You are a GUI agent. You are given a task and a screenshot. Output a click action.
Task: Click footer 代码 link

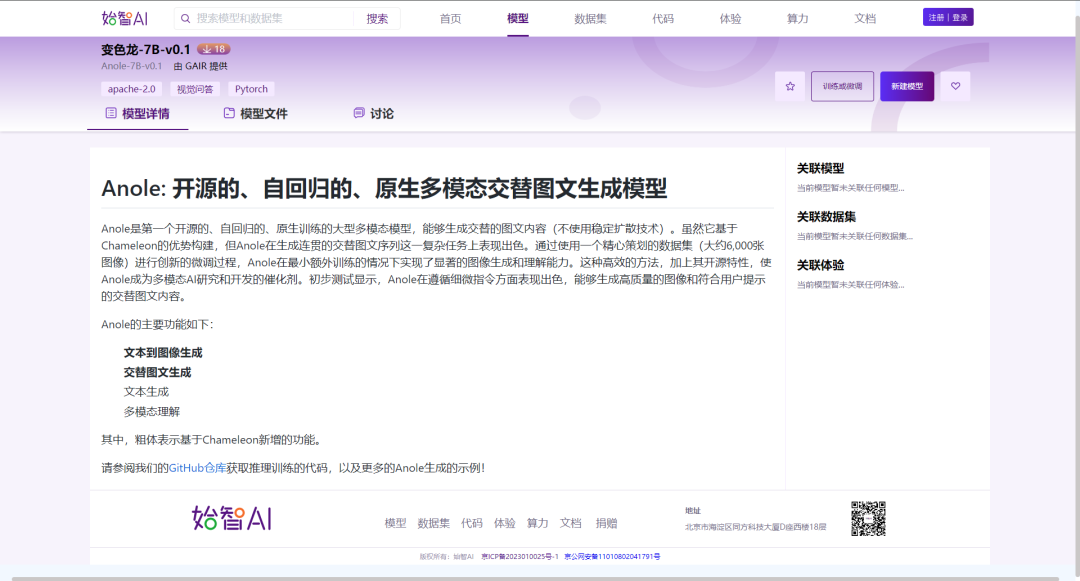click(472, 523)
